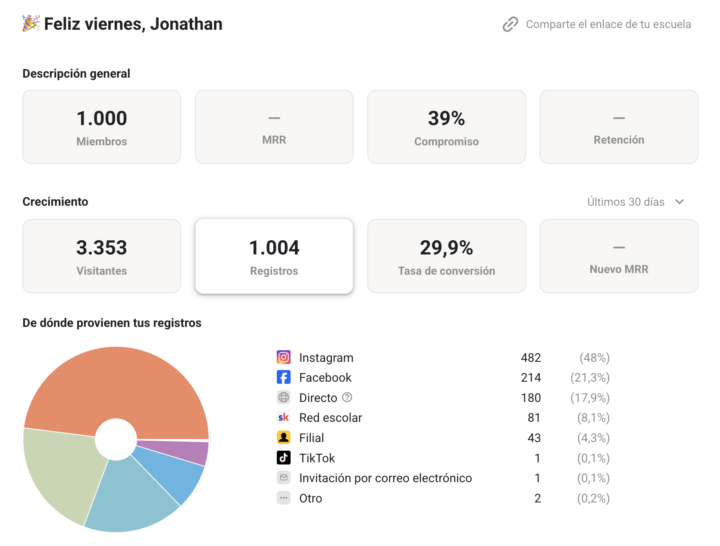Click the chain link icon in the header

[510, 24]
